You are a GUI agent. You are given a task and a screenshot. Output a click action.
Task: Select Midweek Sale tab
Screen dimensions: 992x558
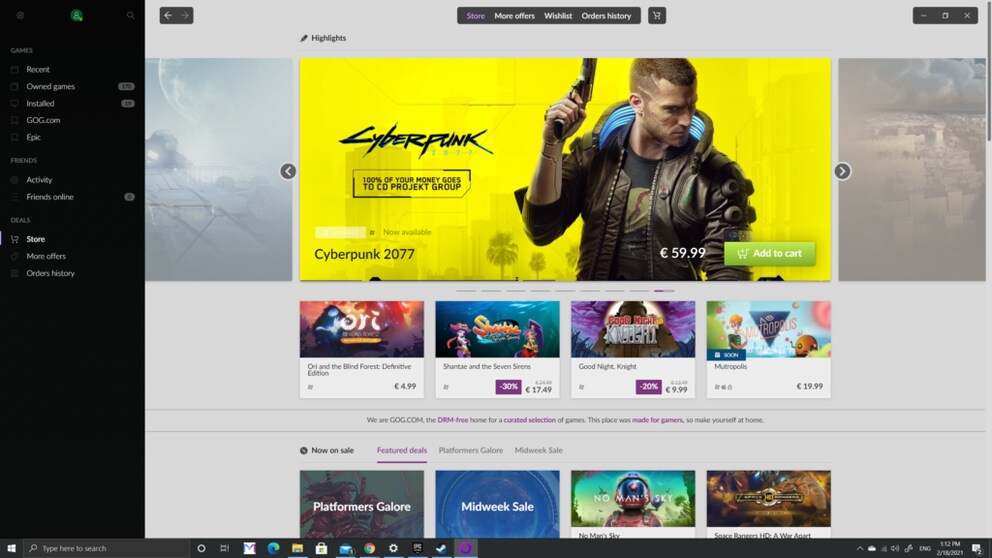538,450
